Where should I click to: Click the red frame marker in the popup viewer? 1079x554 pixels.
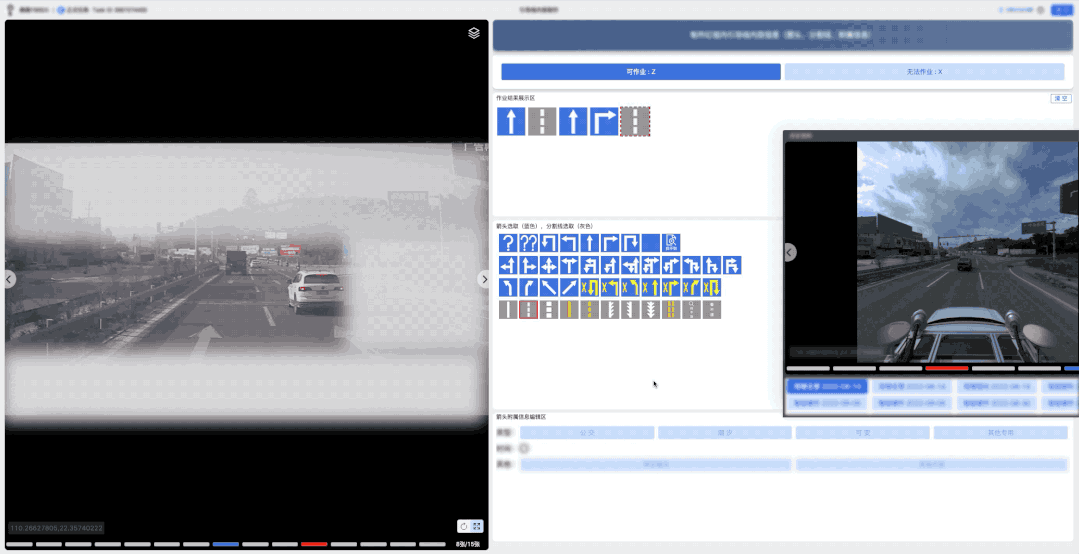coord(947,369)
